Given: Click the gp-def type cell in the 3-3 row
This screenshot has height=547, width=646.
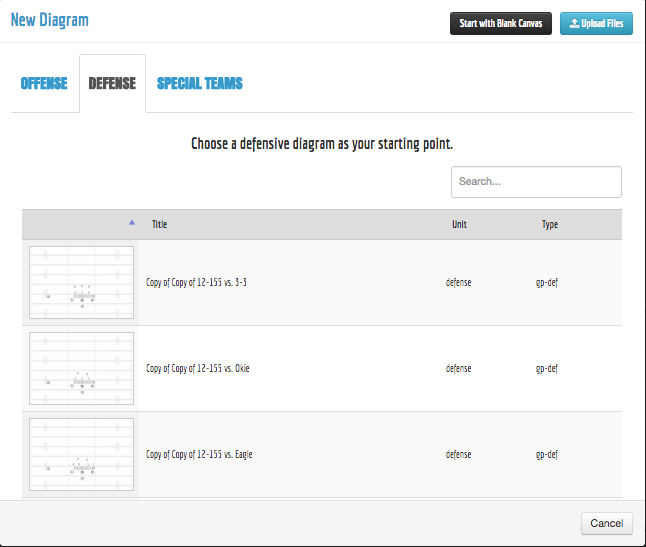Looking at the screenshot, I should 547,283.
